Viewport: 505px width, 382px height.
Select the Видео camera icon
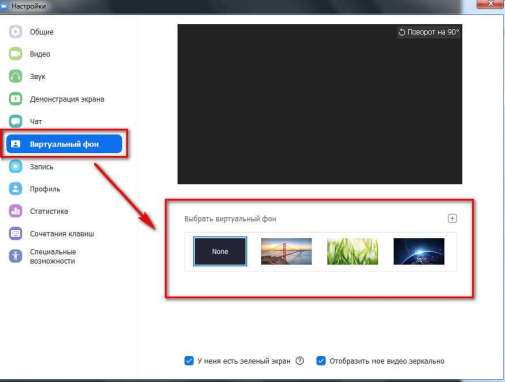tap(15, 54)
